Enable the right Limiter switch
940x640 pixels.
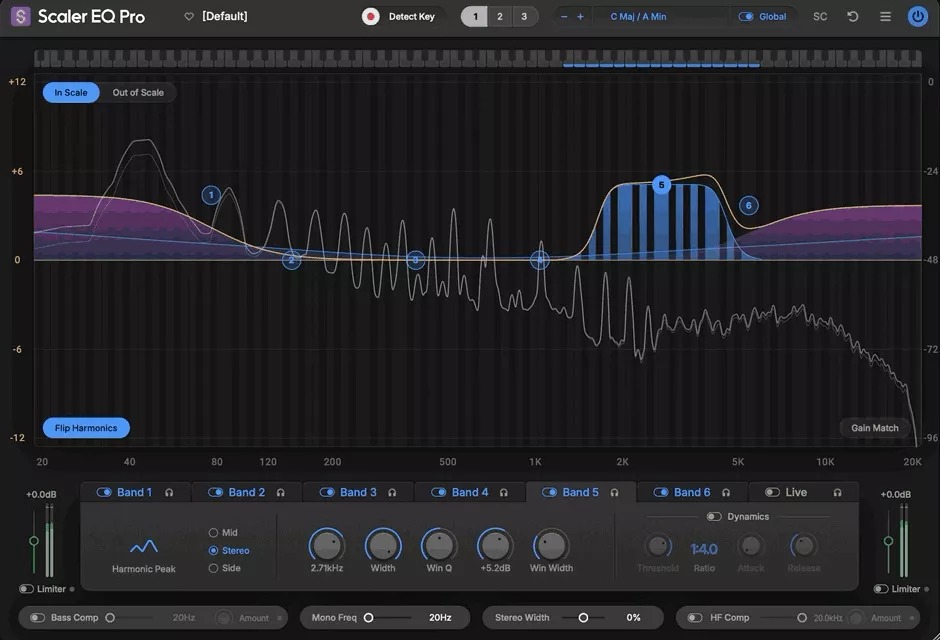(x=881, y=589)
